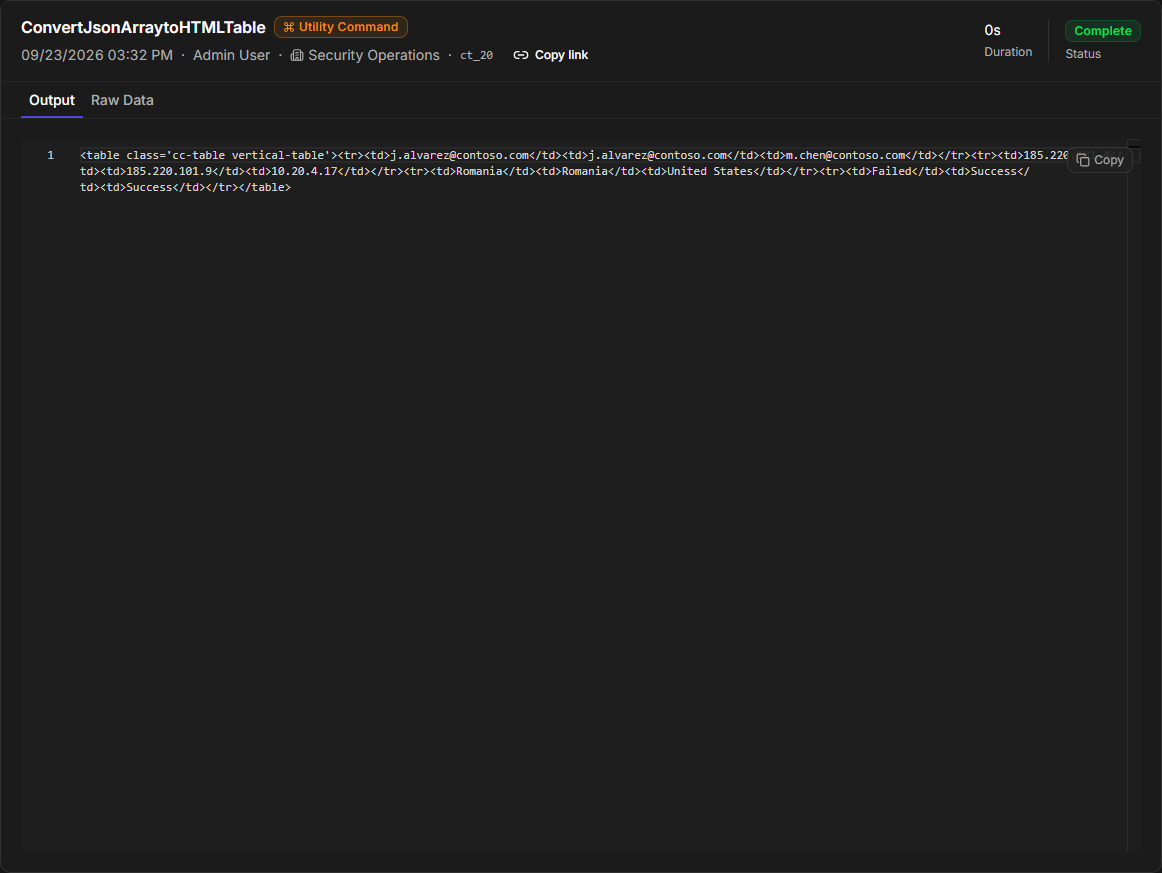Click the Copy link button

pyautogui.click(x=551, y=55)
